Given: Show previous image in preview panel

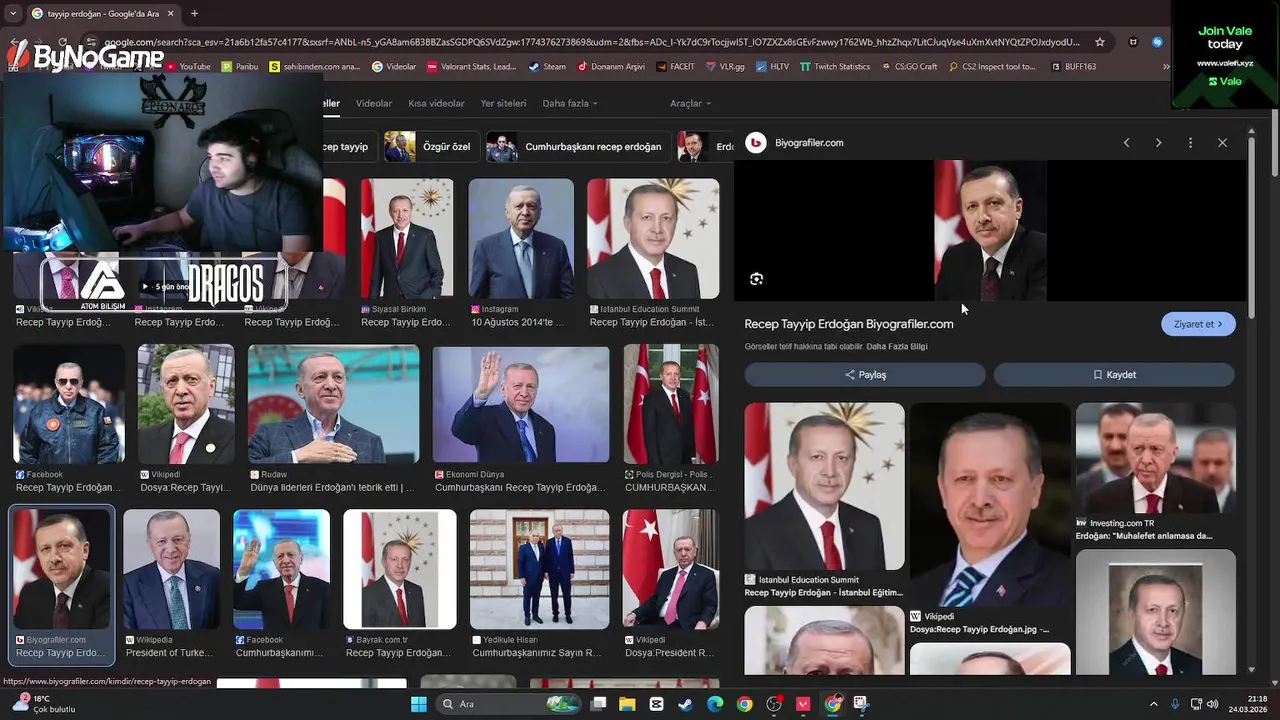Looking at the screenshot, I should [1126, 143].
